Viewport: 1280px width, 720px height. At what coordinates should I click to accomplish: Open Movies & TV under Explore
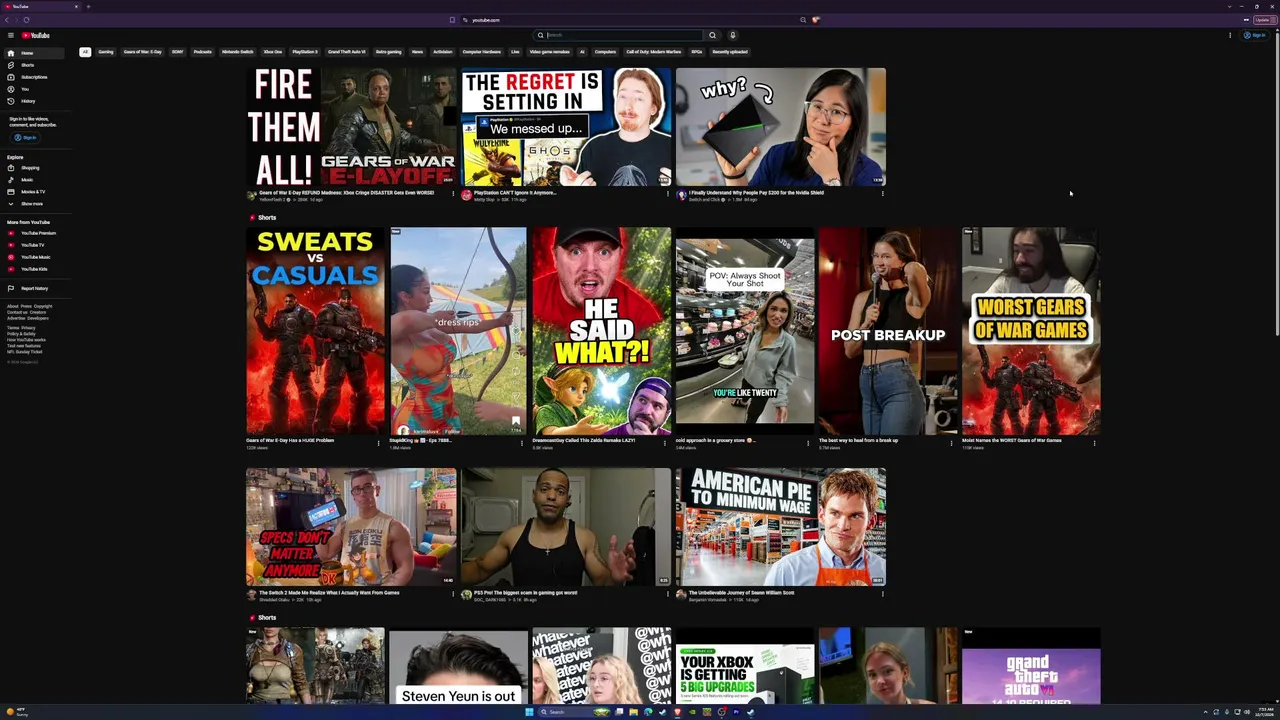pyautogui.click(x=33, y=192)
